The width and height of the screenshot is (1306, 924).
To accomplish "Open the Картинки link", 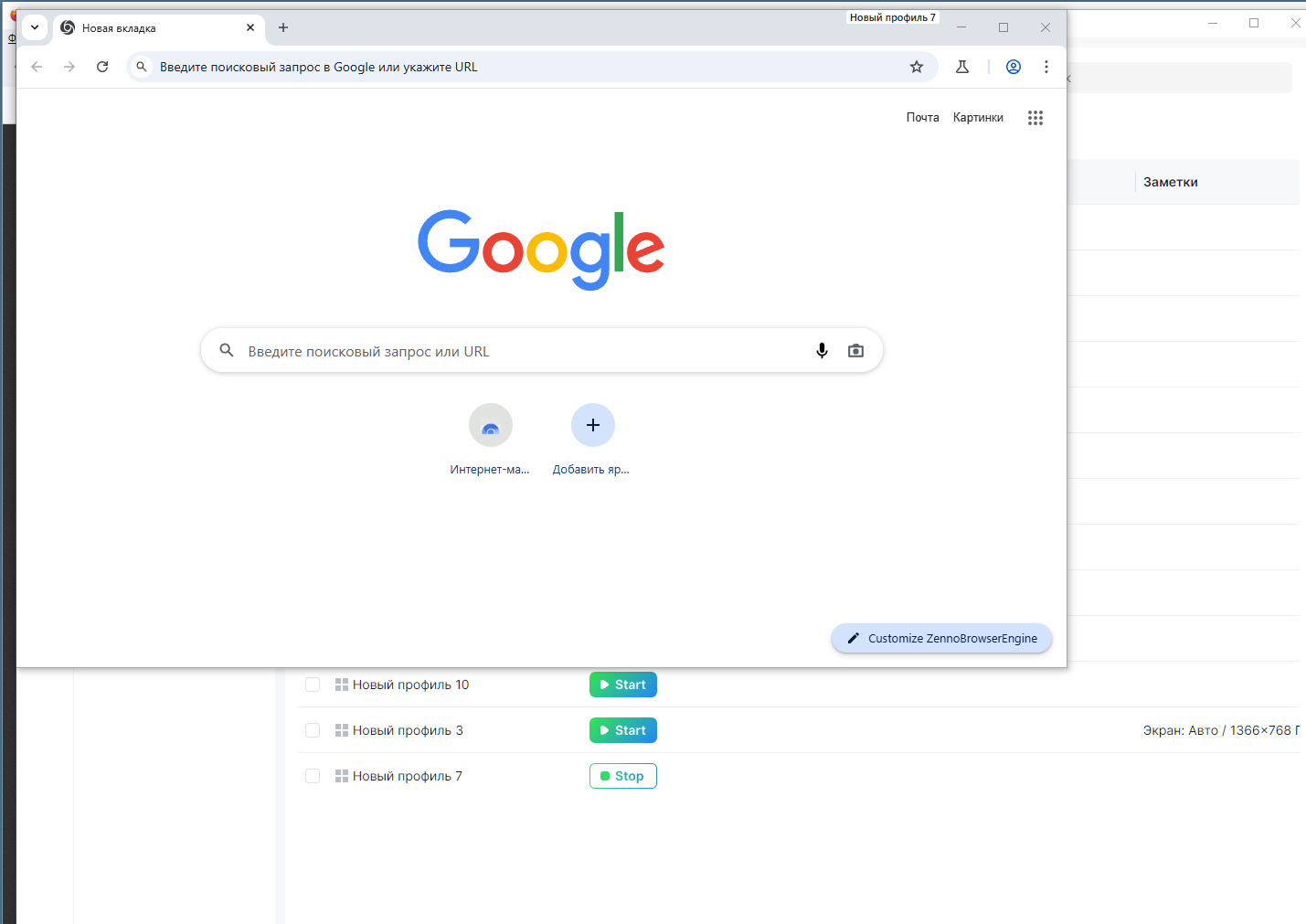I will 978,118.
